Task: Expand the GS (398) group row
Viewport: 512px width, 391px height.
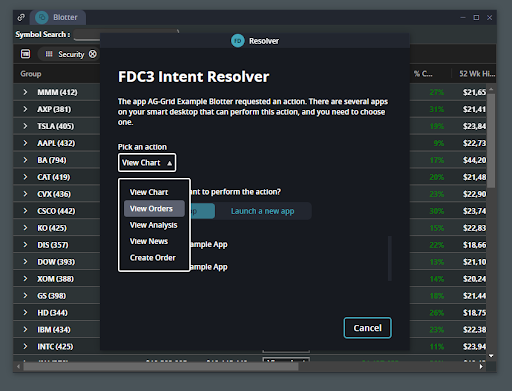Action: click(25, 296)
